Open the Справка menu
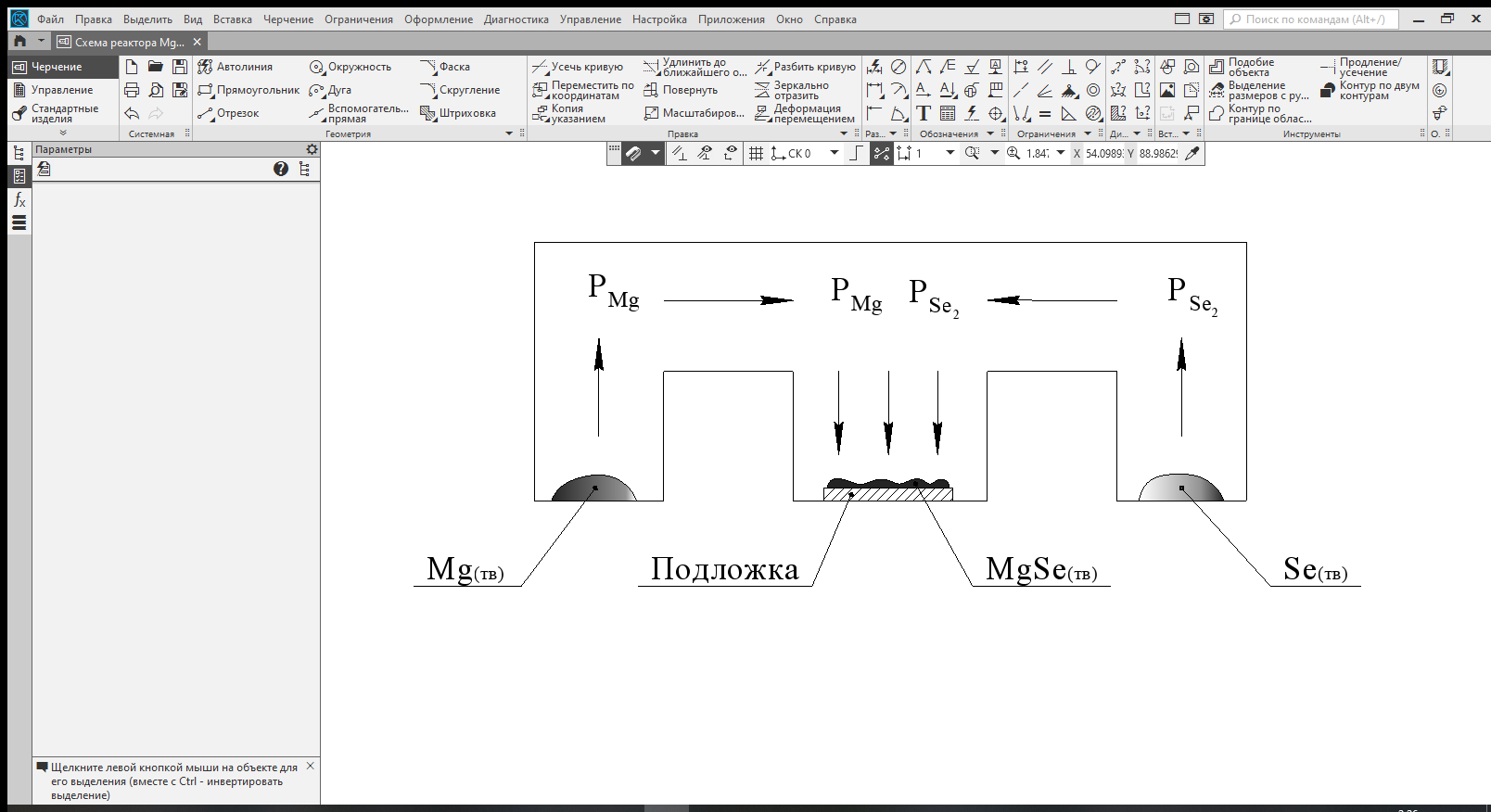Viewport: 1491px width, 812px height. click(835, 19)
